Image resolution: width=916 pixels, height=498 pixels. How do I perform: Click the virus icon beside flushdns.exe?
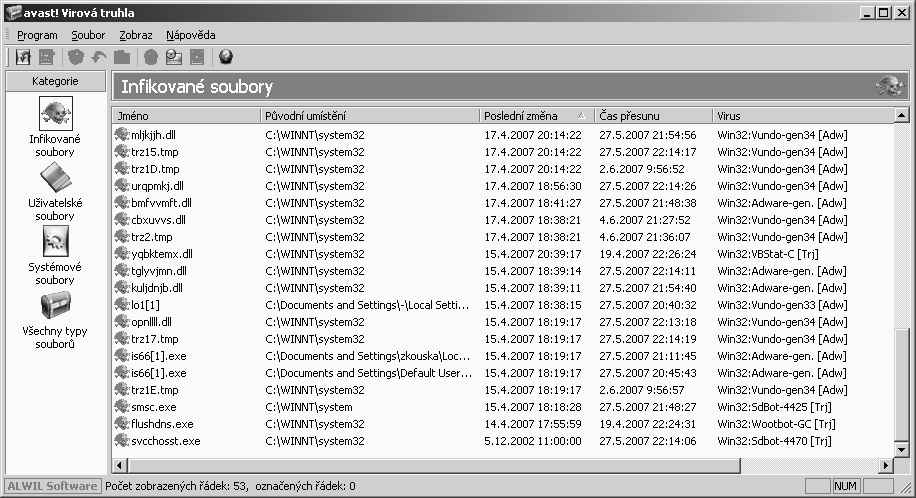pos(122,424)
